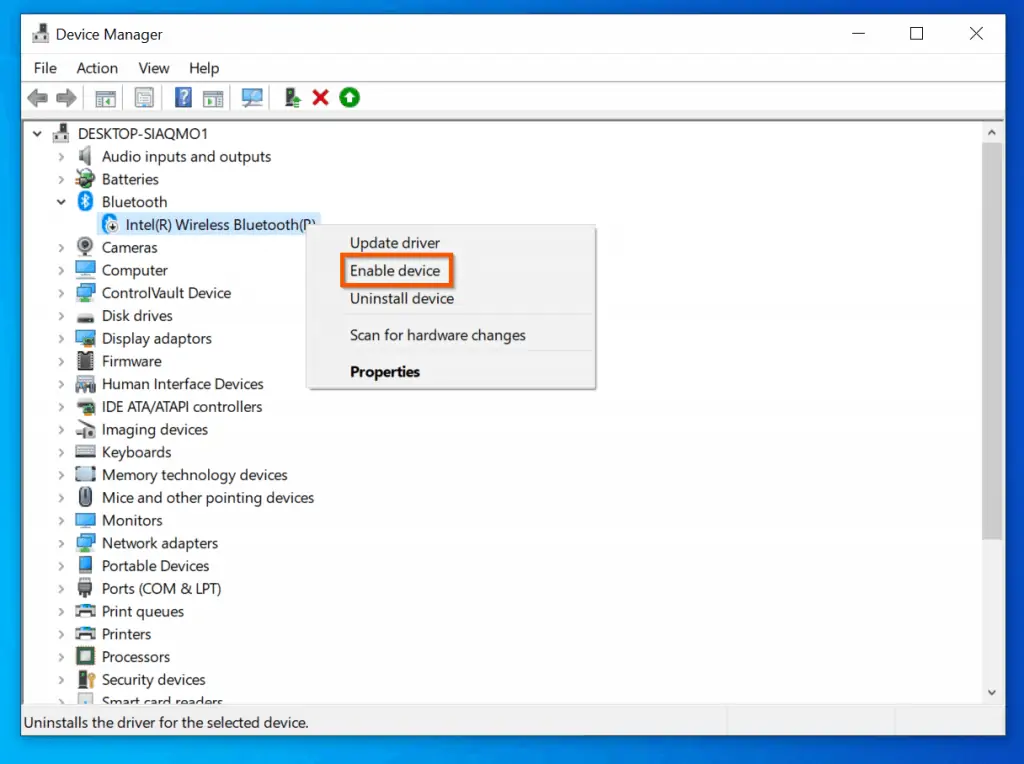Viewport: 1024px width, 764px height.
Task: Click the blue Help question mark icon
Action: tap(183, 98)
